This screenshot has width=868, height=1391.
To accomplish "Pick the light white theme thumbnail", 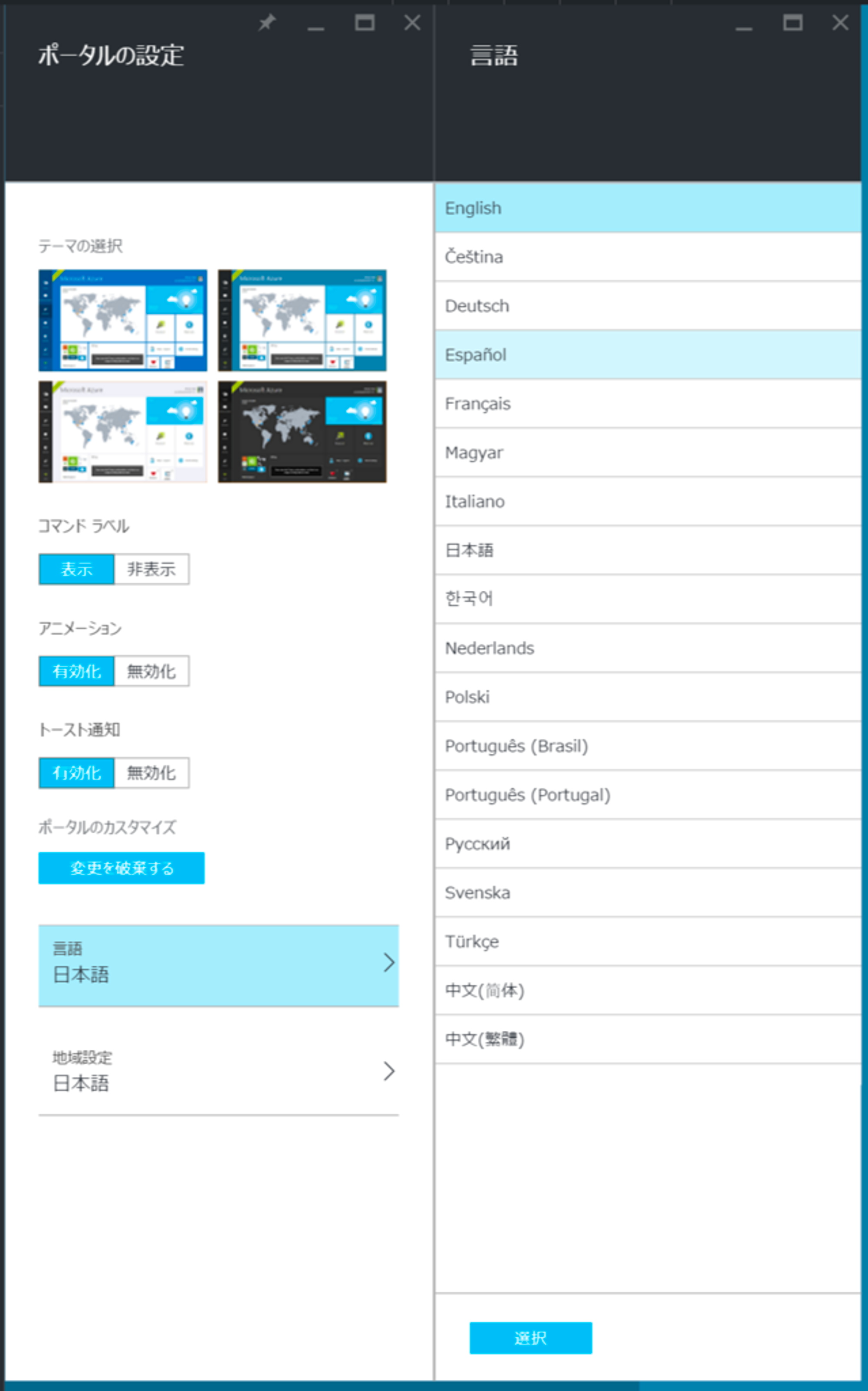I will click(123, 432).
